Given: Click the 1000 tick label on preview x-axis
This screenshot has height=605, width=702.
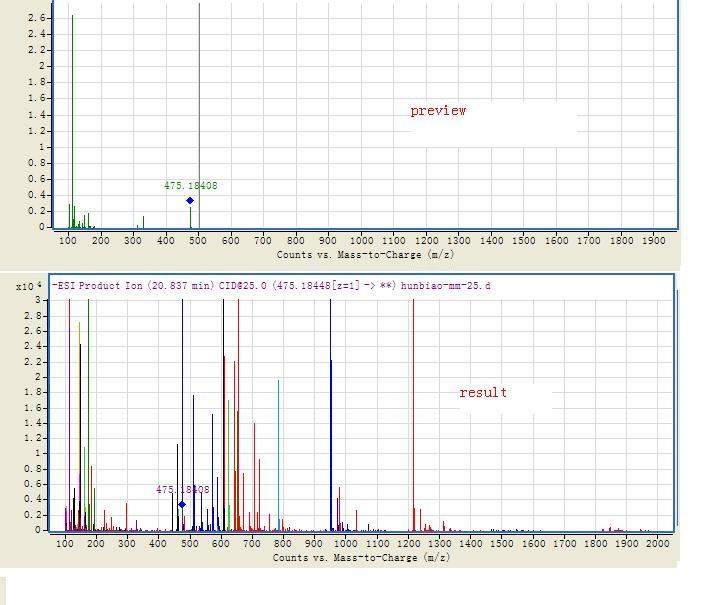Looking at the screenshot, I should [361, 240].
